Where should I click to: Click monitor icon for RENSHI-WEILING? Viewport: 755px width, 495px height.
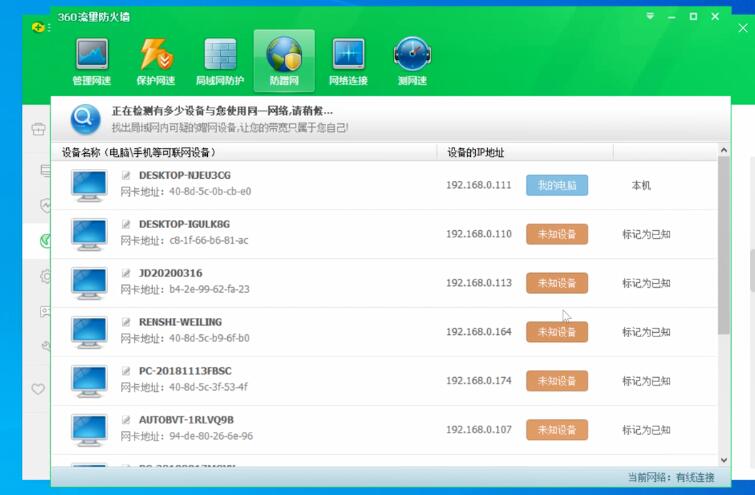(89, 332)
